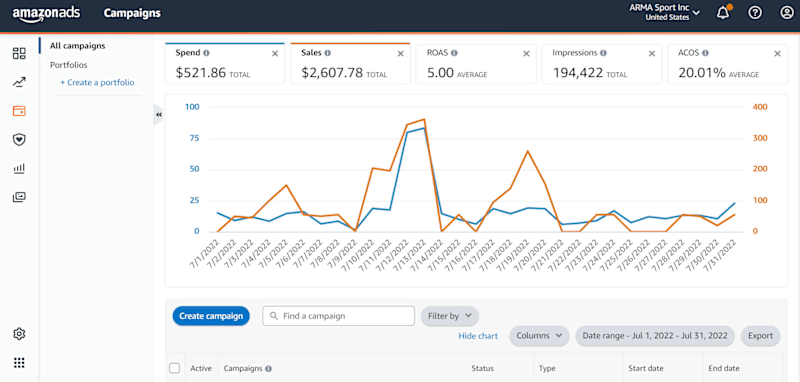Select the ROAS metric card

(476, 64)
